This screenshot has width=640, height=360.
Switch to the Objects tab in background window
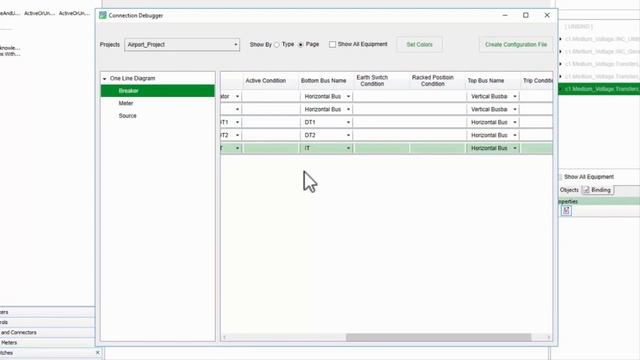coord(569,190)
